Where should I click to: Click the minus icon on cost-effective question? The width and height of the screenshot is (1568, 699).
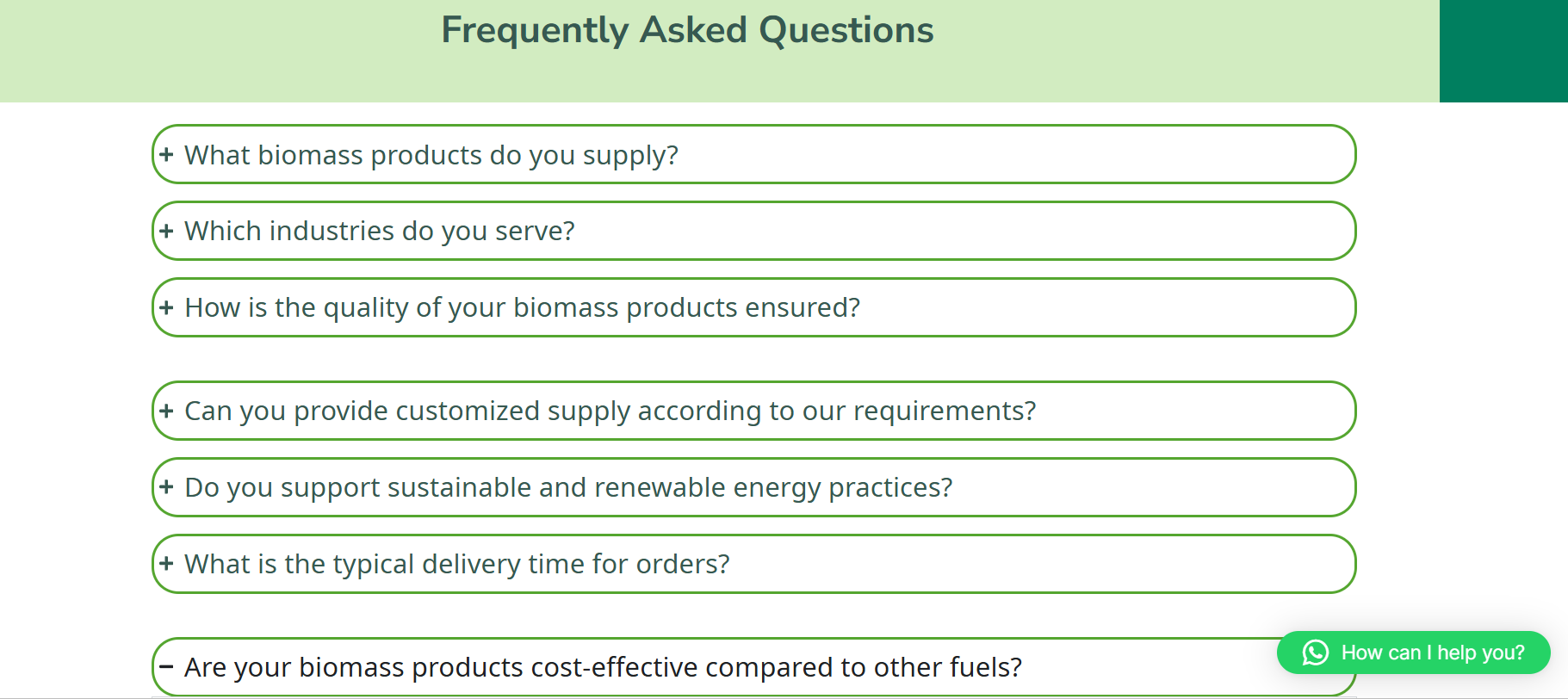166,667
